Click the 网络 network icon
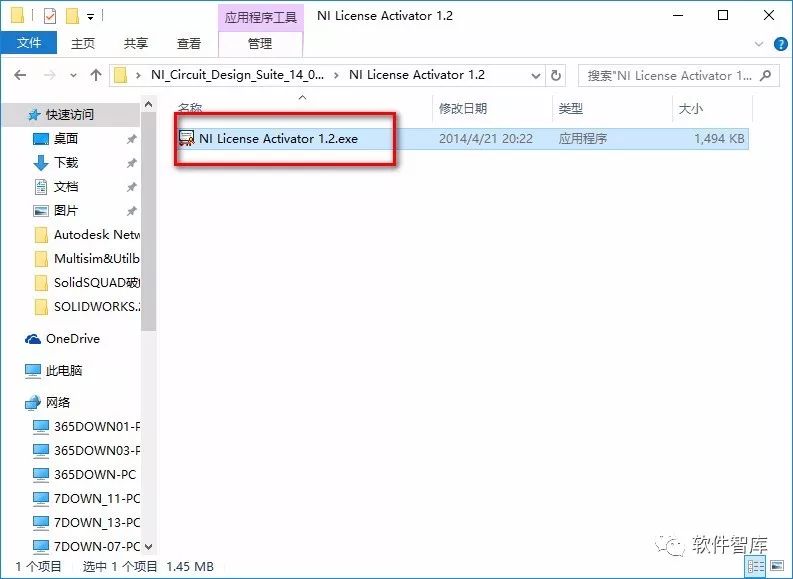Image resolution: width=793 pixels, height=579 pixels. click(33, 403)
